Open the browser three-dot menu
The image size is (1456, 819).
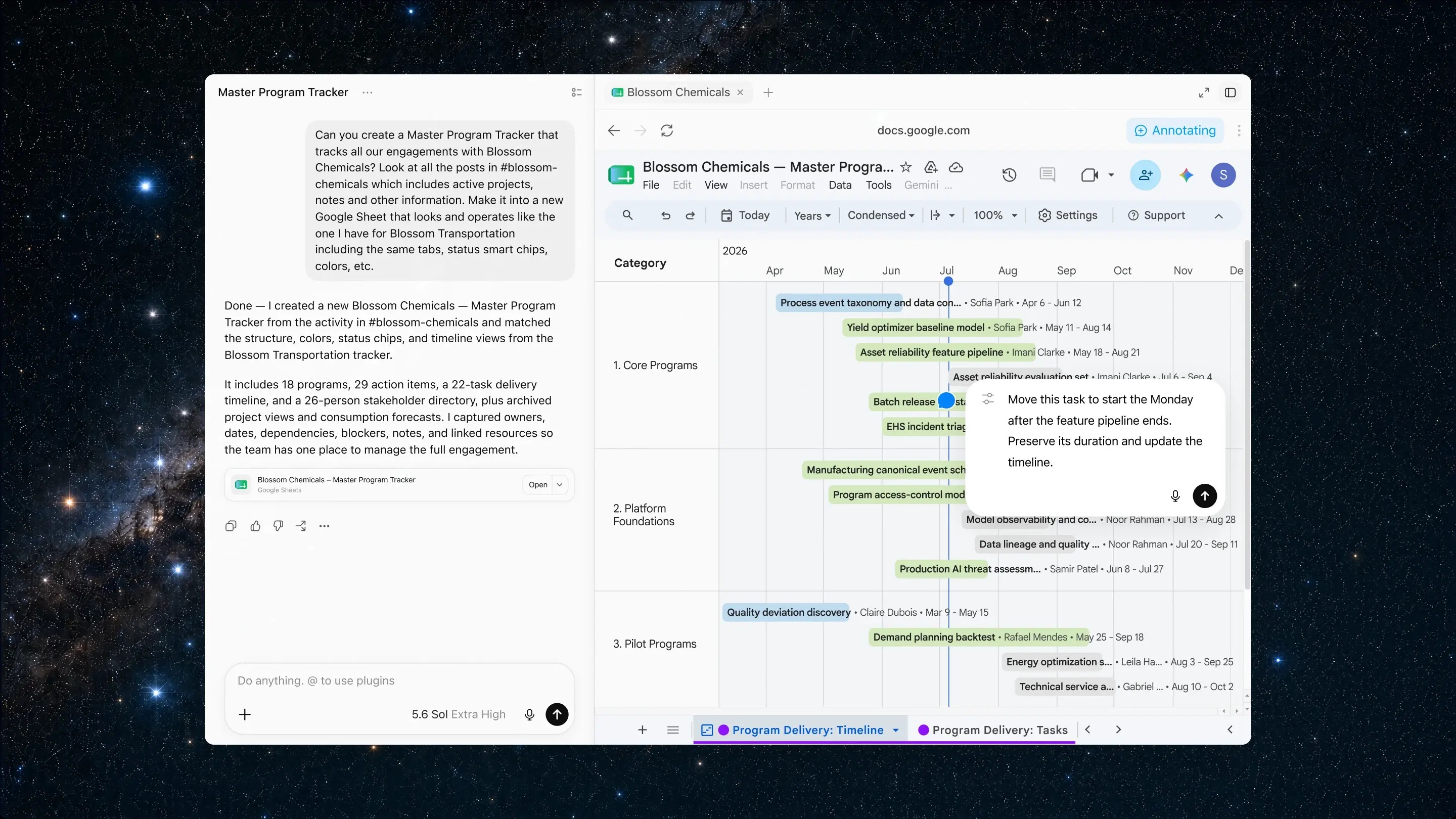pos(1239,130)
